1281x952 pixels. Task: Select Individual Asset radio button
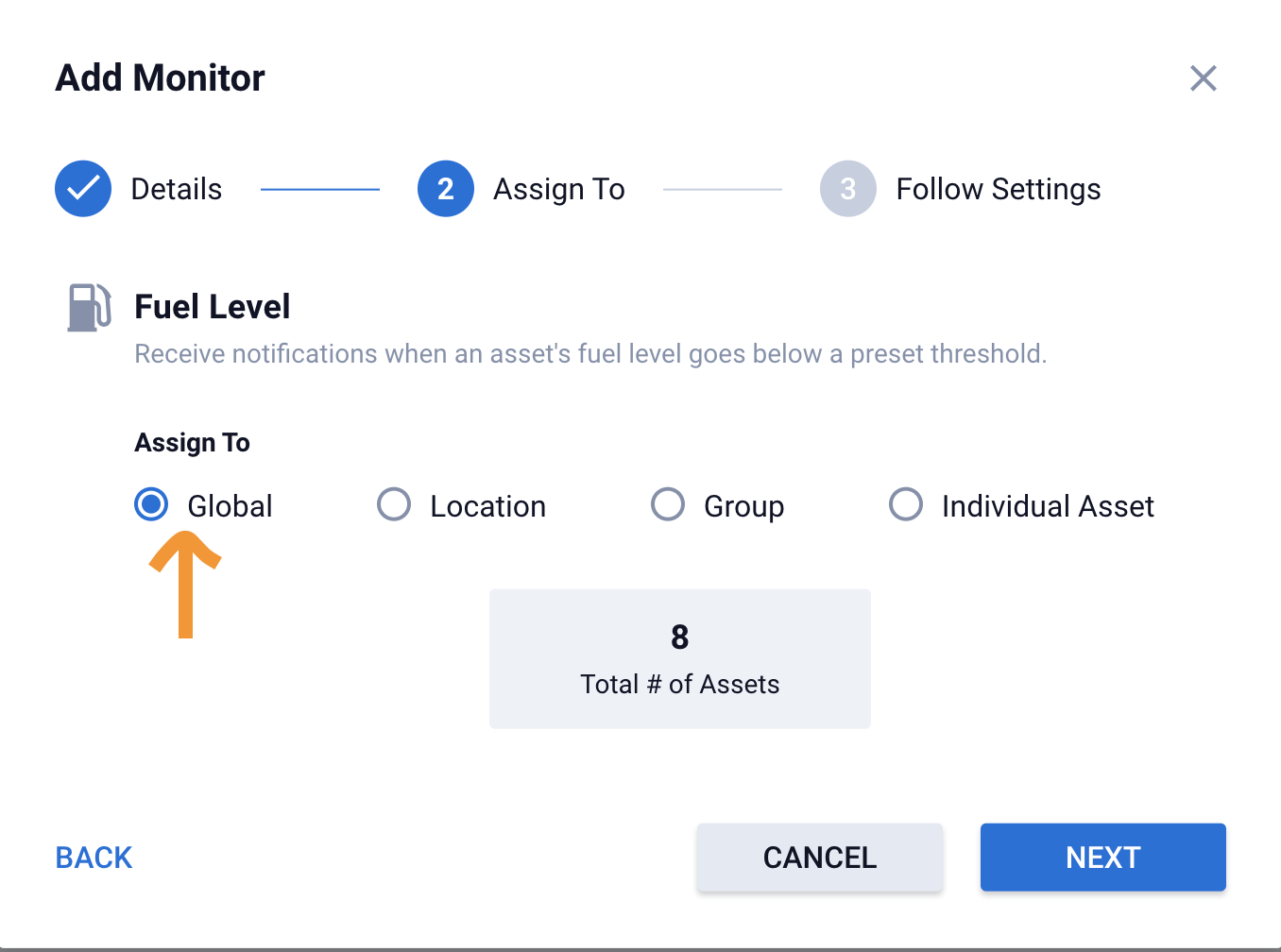click(906, 504)
